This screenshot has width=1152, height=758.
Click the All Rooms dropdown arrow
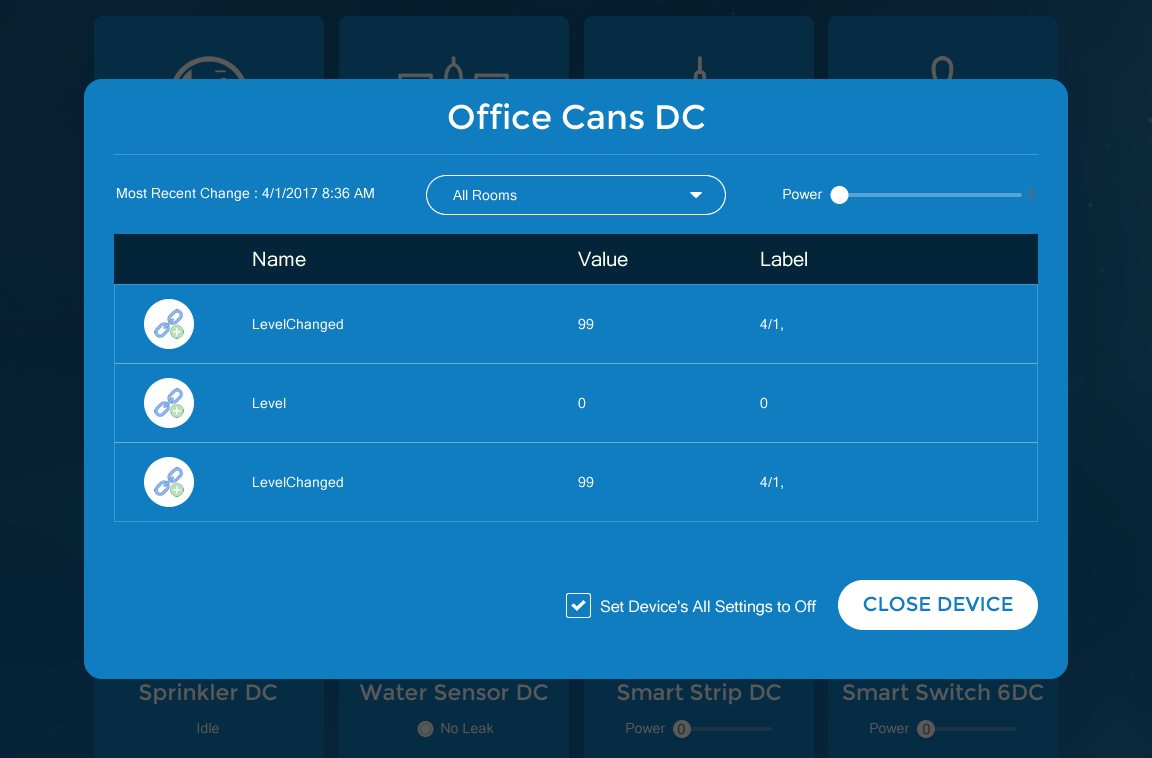pos(696,195)
